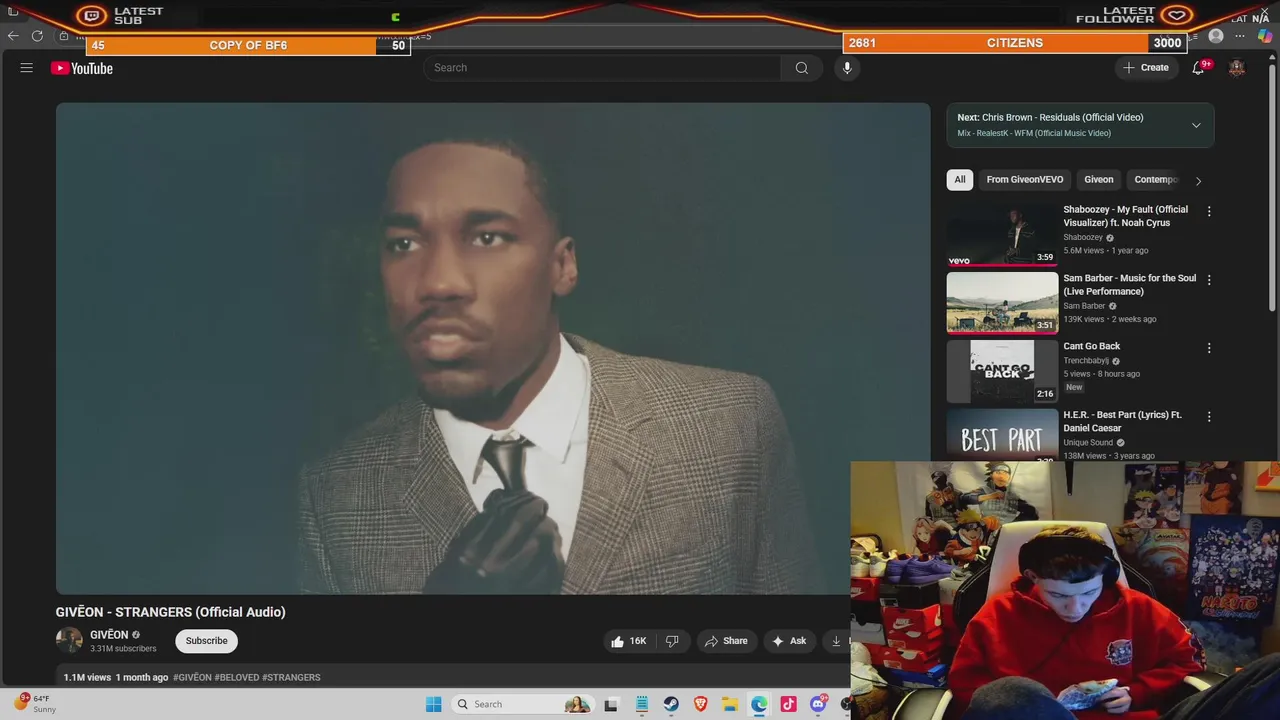Subscribe to the GIVĒON channel
Image resolution: width=1280 pixels, height=720 pixels.
tap(206, 641)
